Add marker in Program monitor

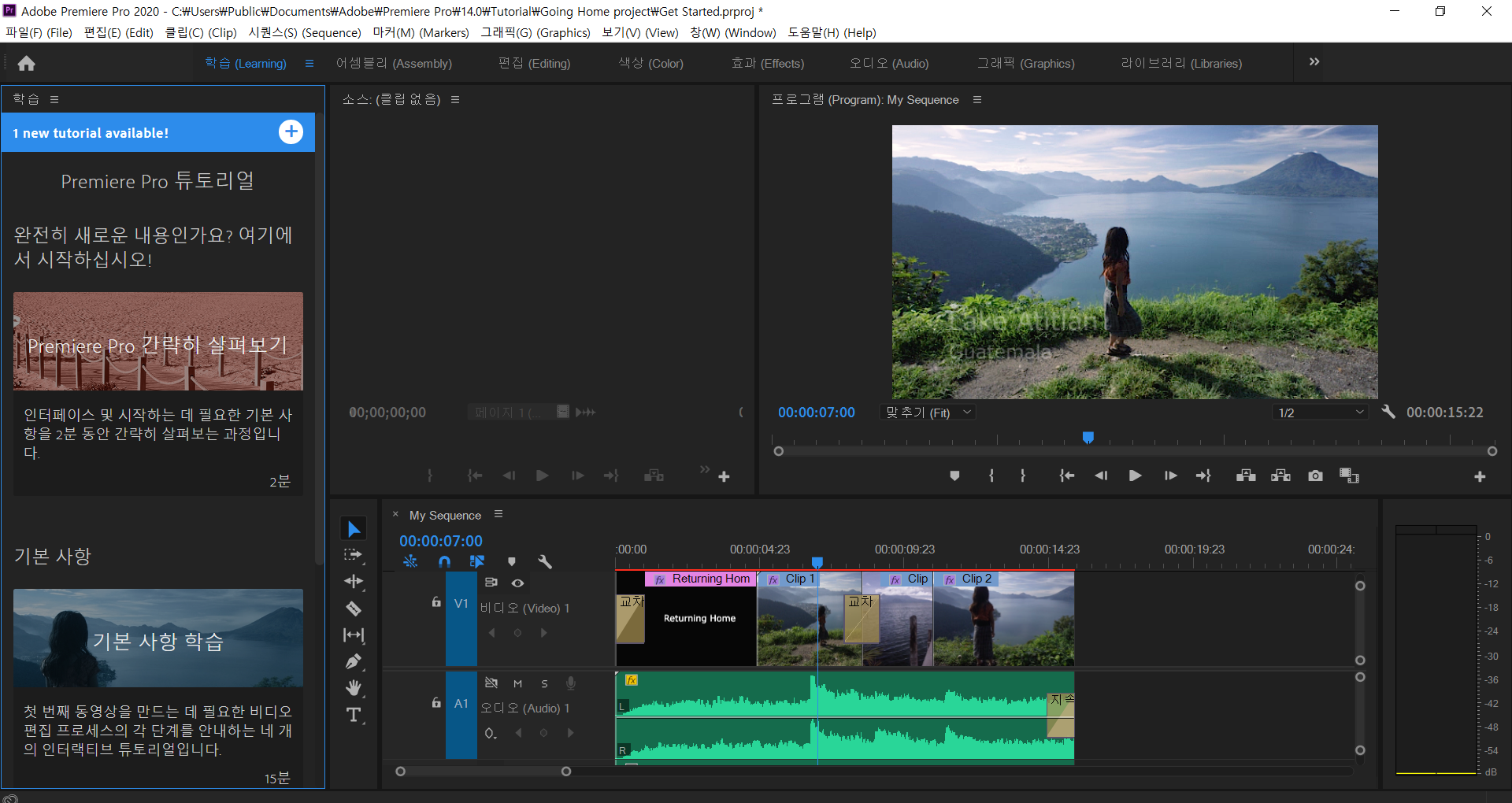pyautogui.click(x=954, y=476)
